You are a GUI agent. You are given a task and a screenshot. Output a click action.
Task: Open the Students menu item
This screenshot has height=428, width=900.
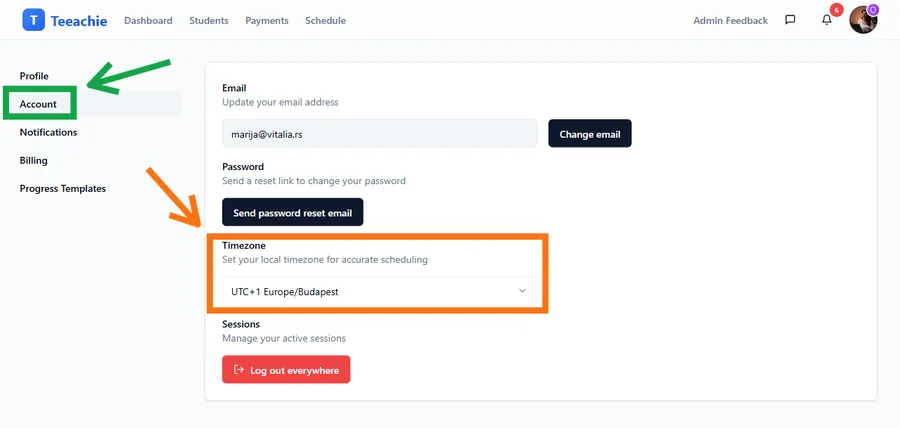tap(208, 21)
